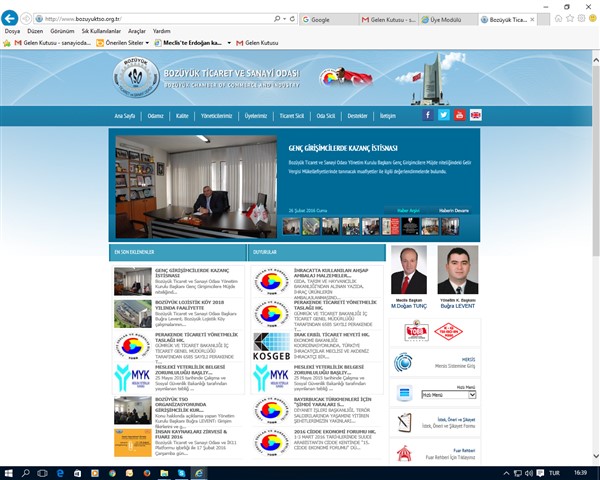Click the İstek, Öneri ve Şikayet clipboard icon
The width and height of the screenshot is (600, 480).
tap(404, 423)
